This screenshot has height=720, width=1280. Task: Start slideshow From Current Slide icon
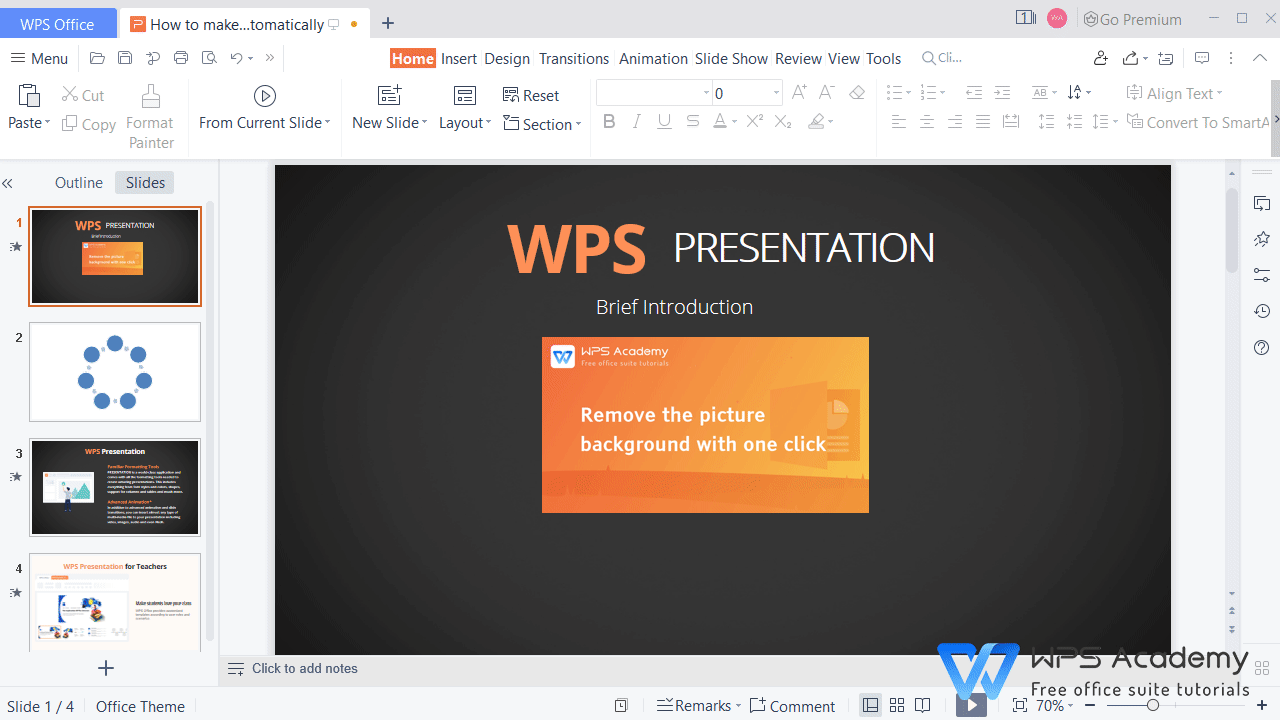[x=265, y=96]
